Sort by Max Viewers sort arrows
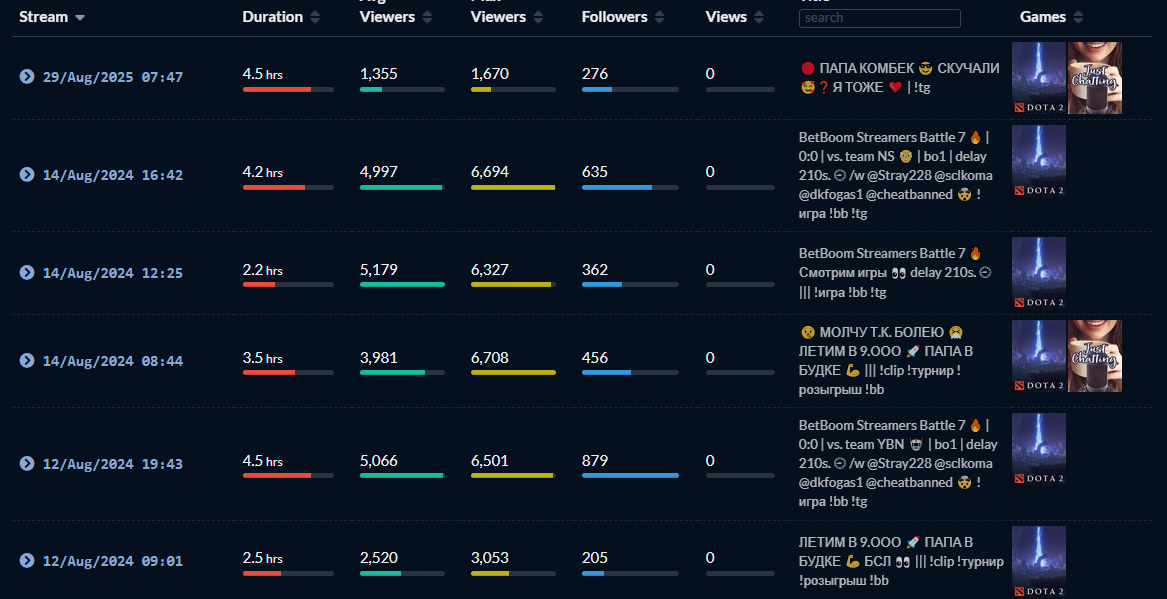Image resolution: width=1167 pixels, height=599 pixels. click(538, 17)
